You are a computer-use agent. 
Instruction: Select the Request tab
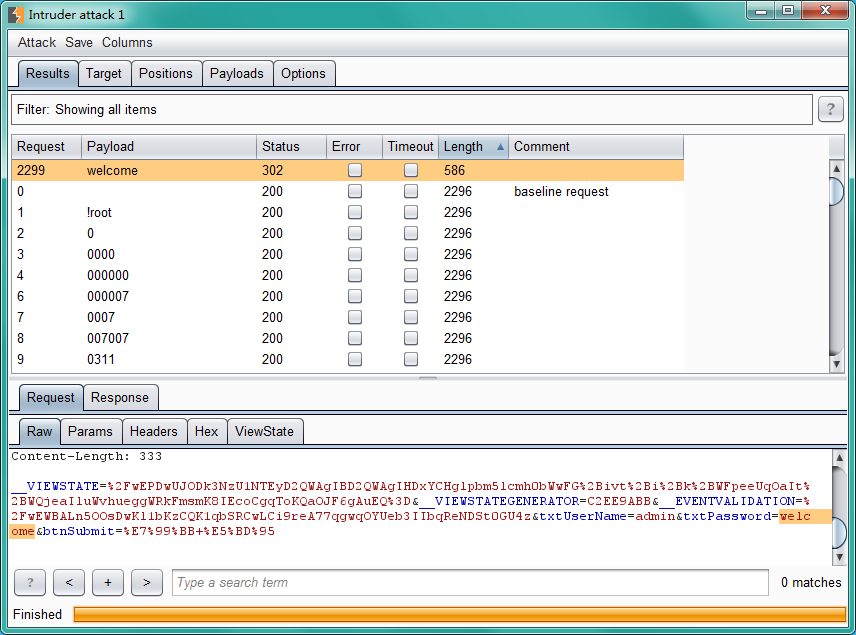[51, 397]
